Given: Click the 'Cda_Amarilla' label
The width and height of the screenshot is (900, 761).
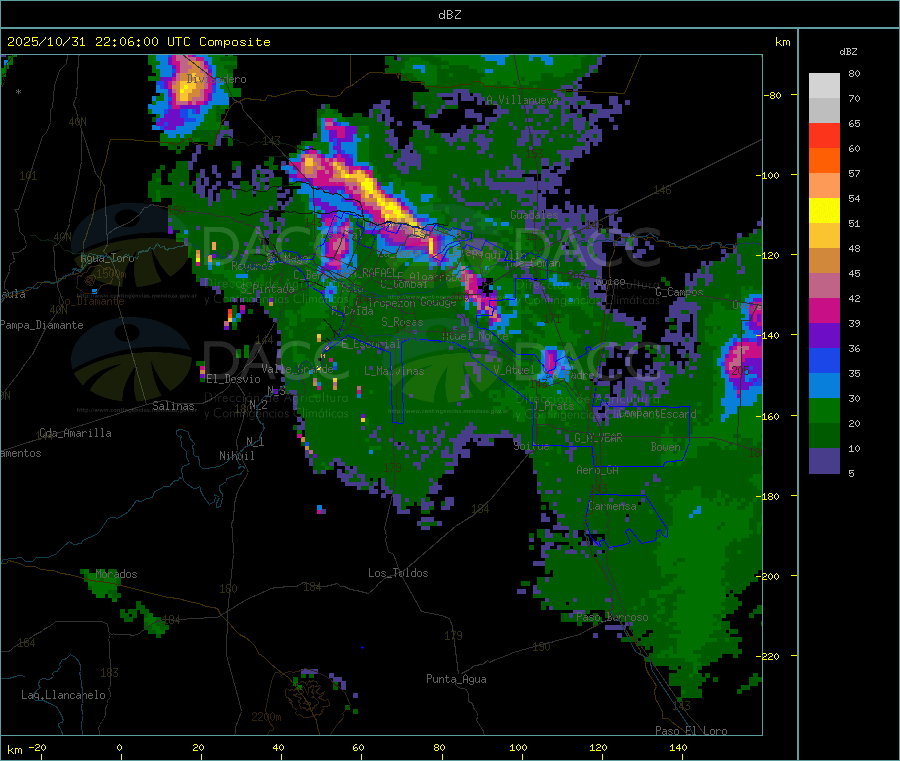Looking at the screenshot, I should (75, 433).
